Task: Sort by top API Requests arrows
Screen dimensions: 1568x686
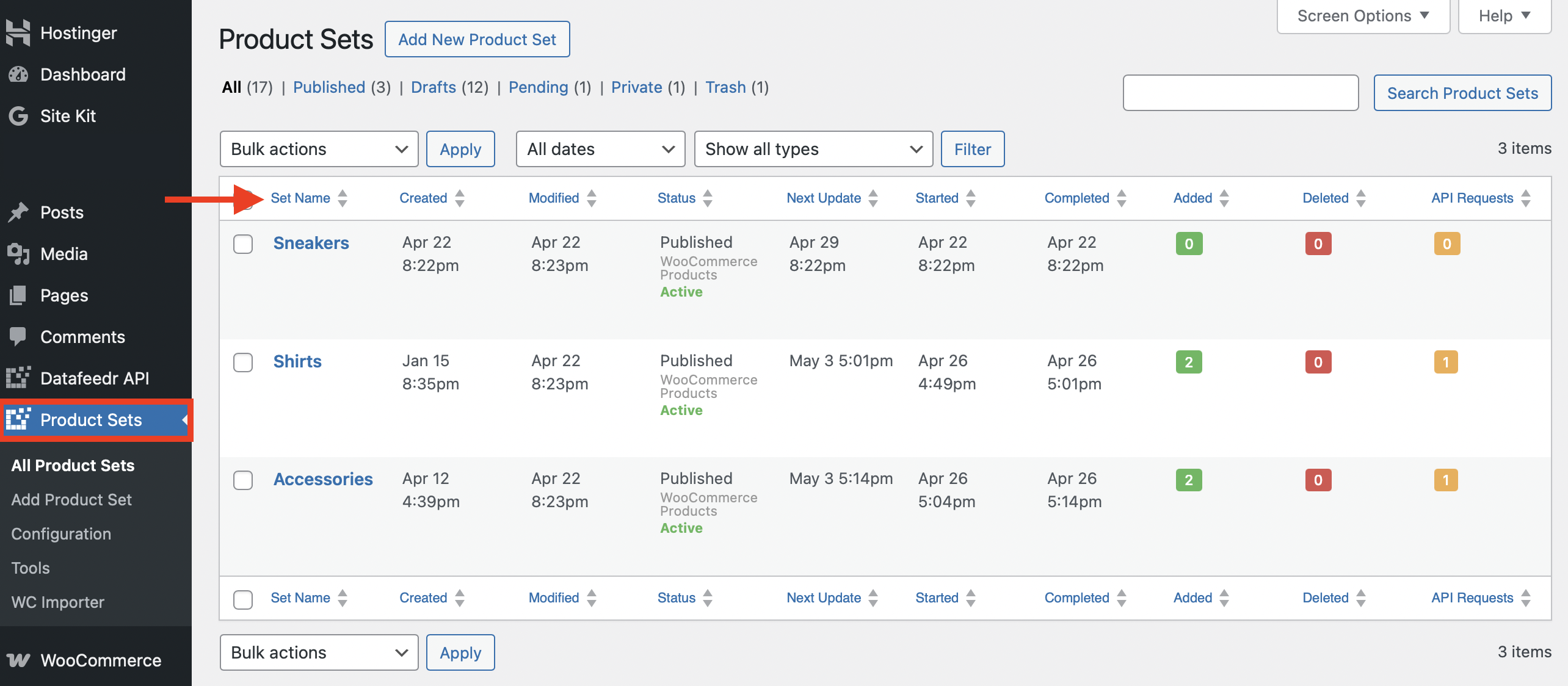Action: pyautogui.click(x=1526, y=198)
